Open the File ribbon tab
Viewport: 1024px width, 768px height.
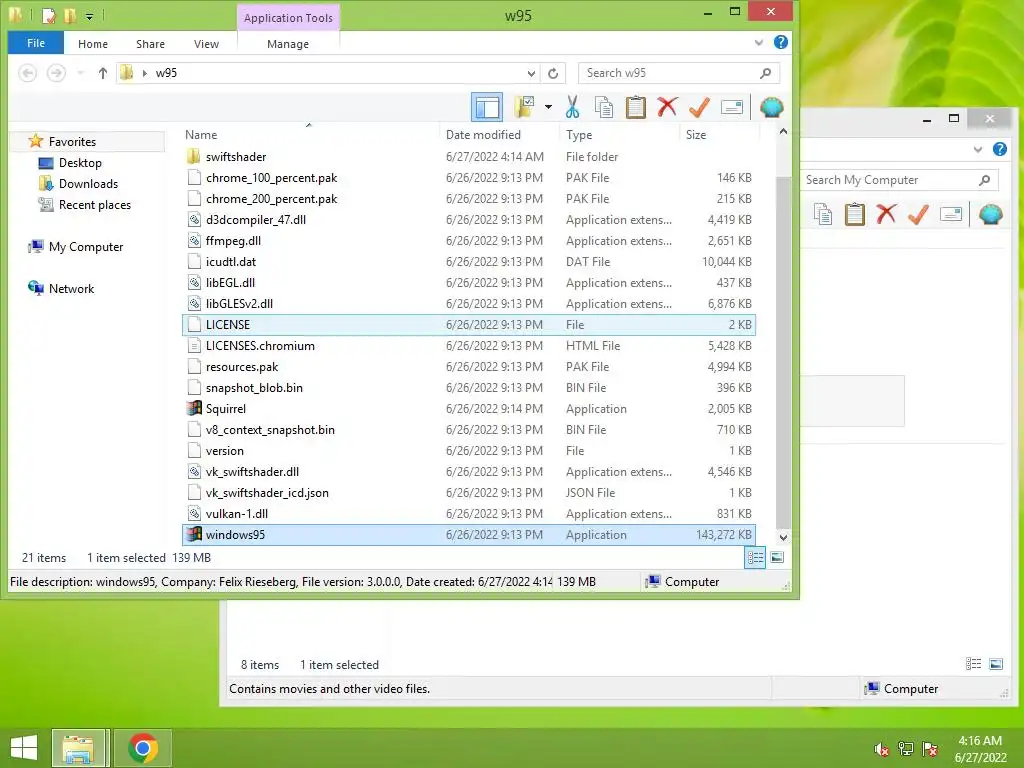click(x=36, y=43)
